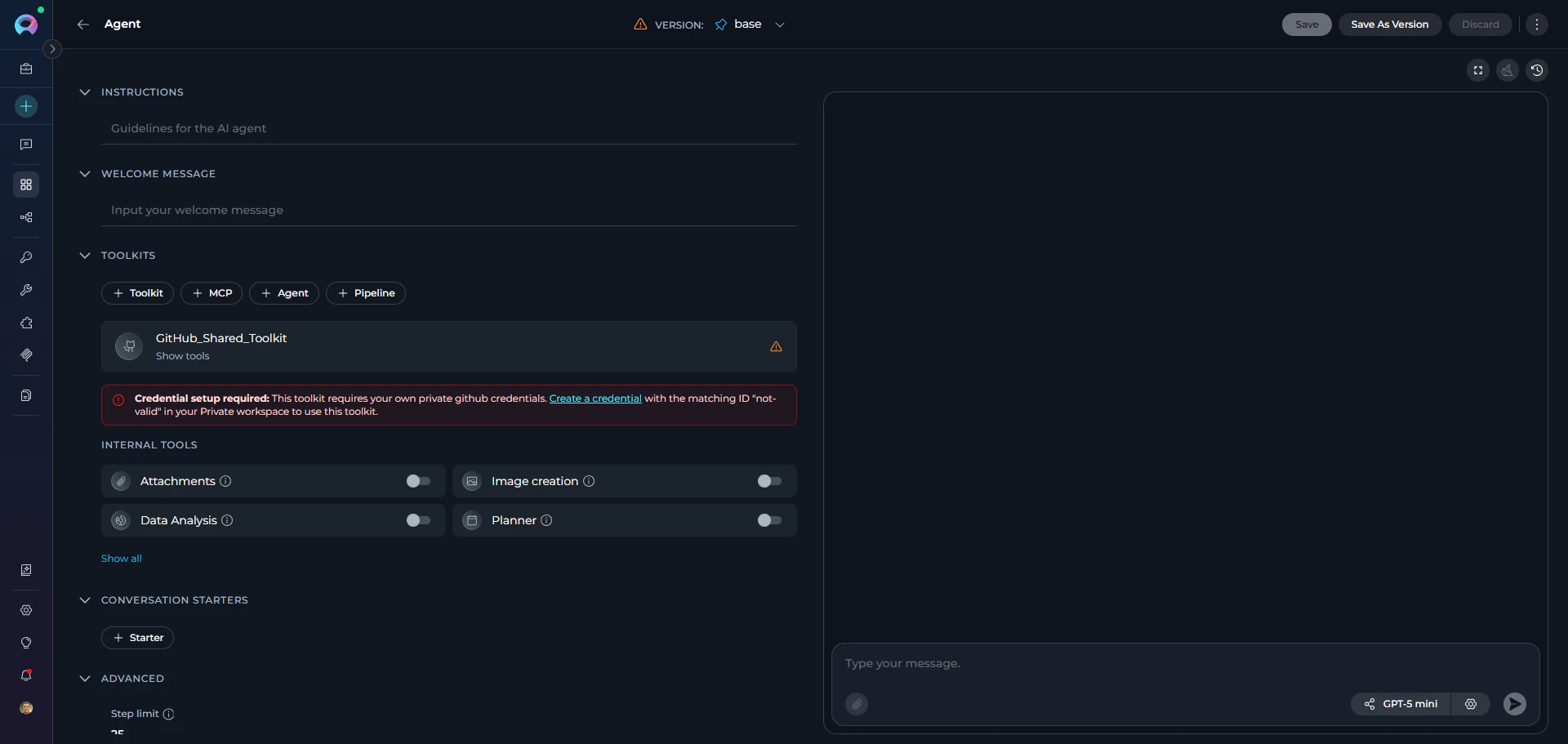Collapse the Toolkits section

85,256
